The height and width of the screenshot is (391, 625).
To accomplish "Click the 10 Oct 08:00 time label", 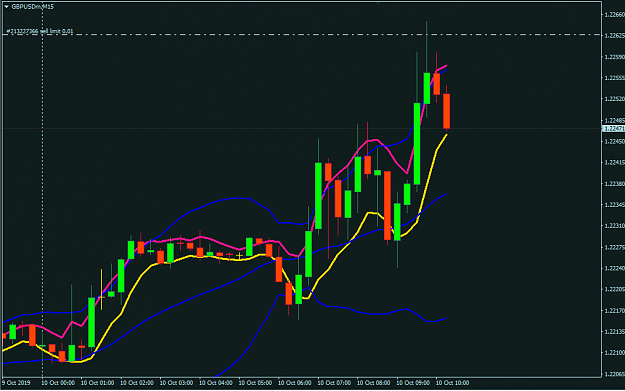I will (x=373, y=383).
